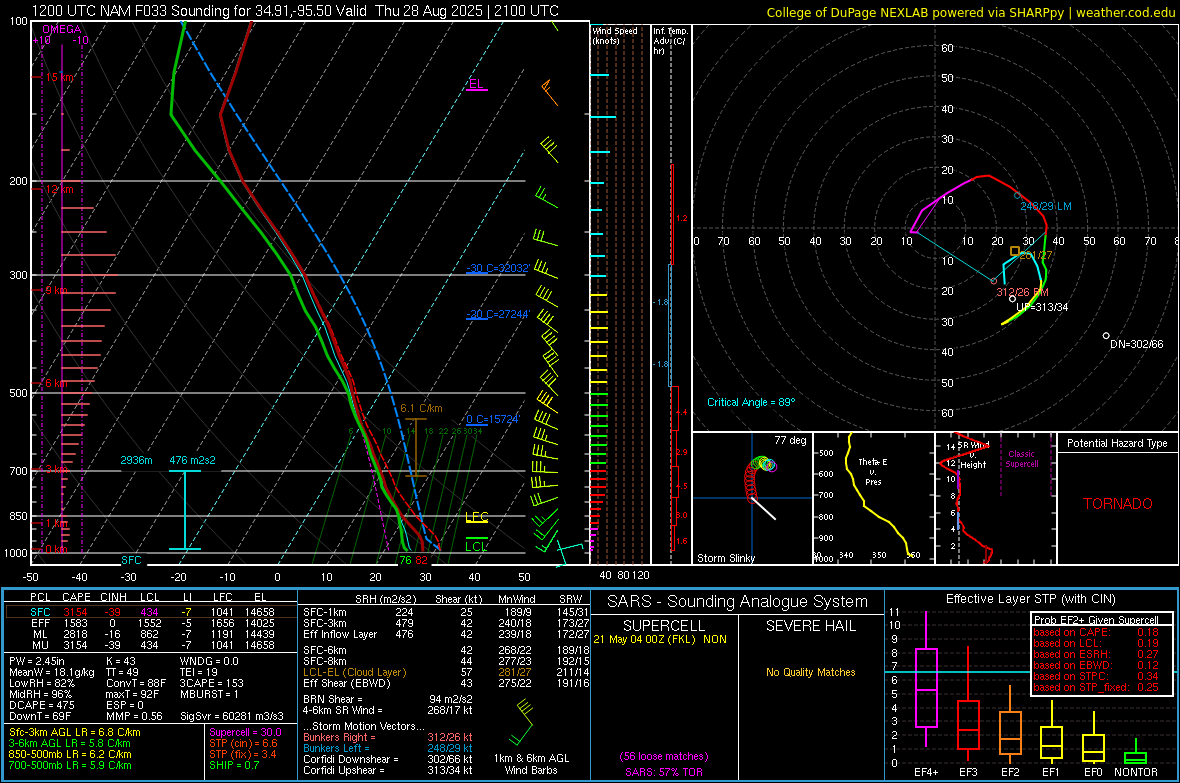Click 'Effective Layer STP (with CIN)' title
Image resolution: width=1180 pixels, height=783 pixels.
pos(1030,599)
